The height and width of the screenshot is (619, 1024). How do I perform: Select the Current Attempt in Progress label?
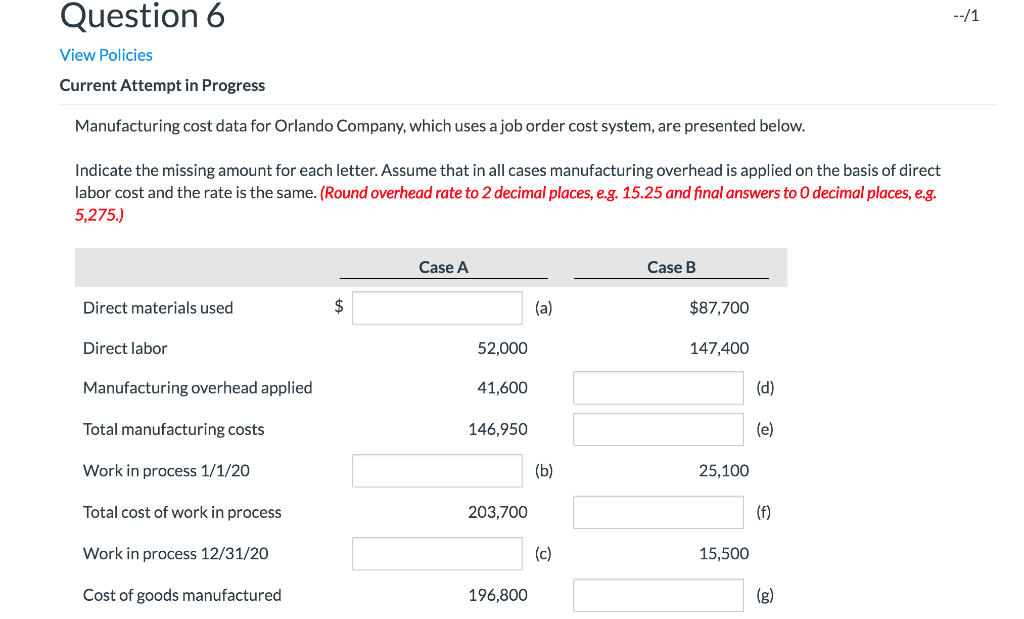pyautogui.click(x=162, y=85)
